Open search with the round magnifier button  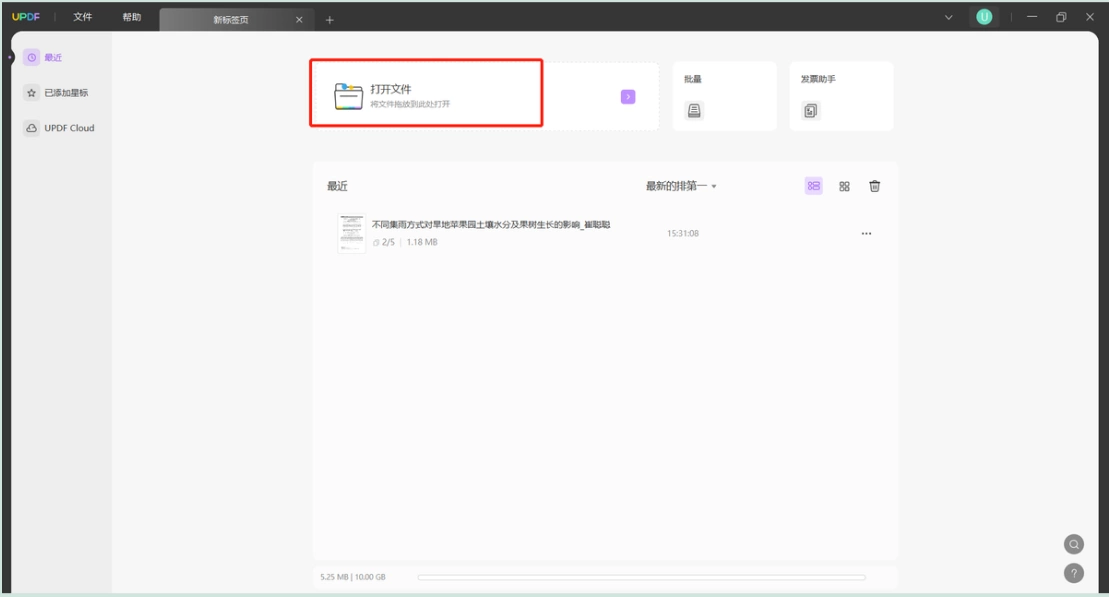(x=1074, y=544)
